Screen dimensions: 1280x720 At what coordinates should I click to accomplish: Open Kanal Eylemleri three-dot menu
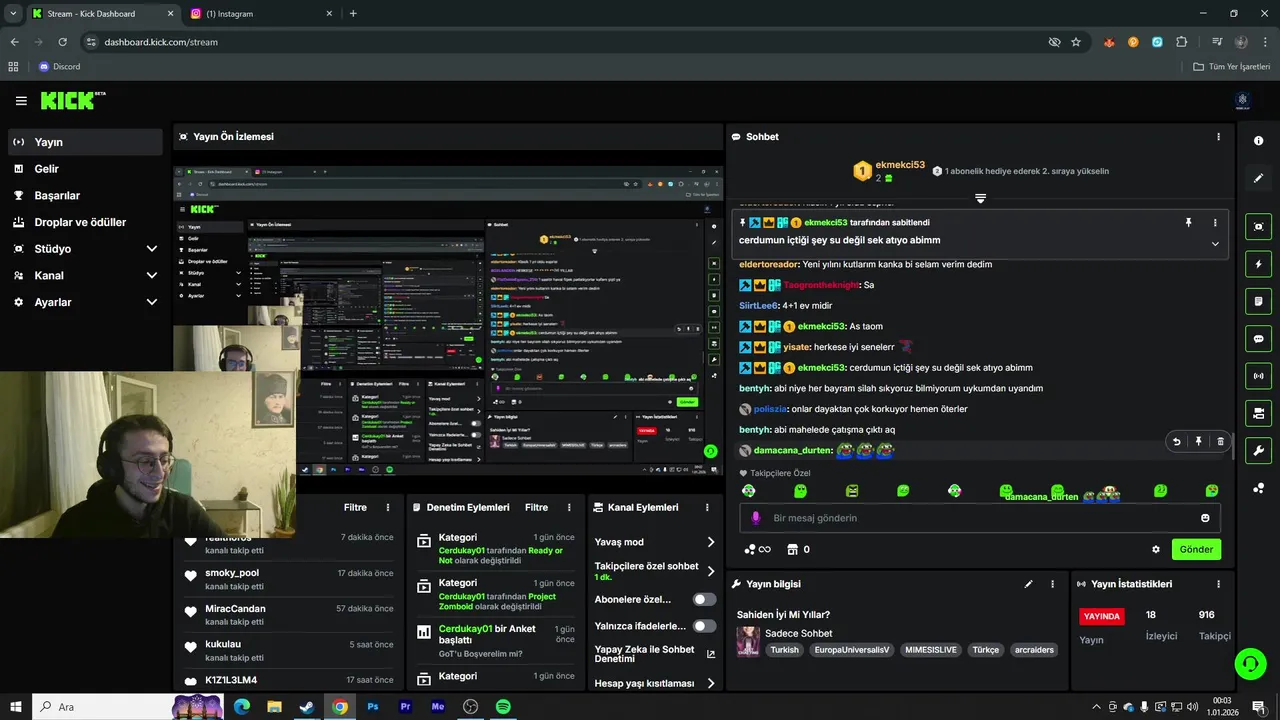709,507
